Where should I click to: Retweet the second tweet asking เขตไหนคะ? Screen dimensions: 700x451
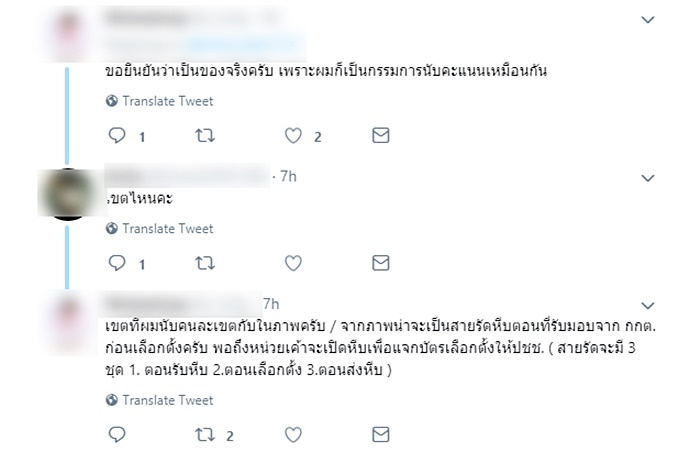tap(205, 264)
